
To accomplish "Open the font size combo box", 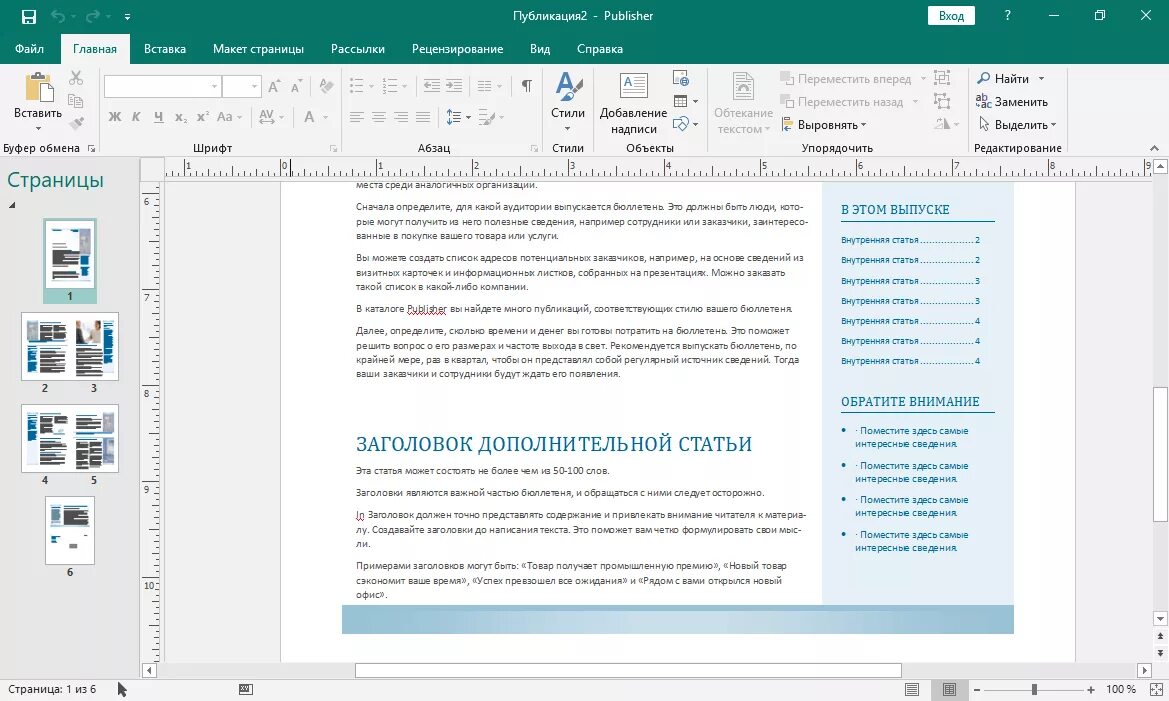I will [x=242, y=87].
